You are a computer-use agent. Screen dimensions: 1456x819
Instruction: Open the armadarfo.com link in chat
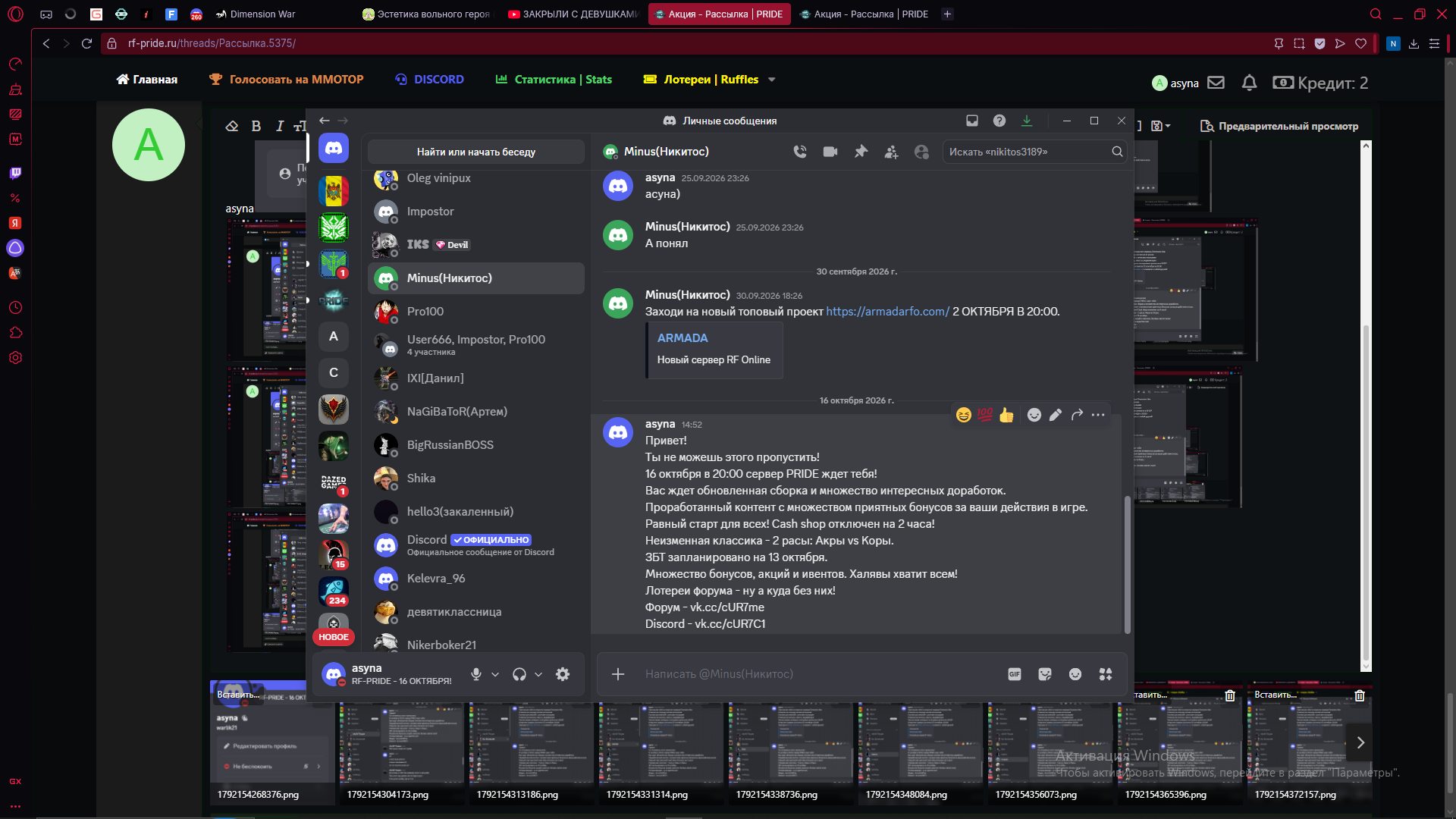pos(887,312)
